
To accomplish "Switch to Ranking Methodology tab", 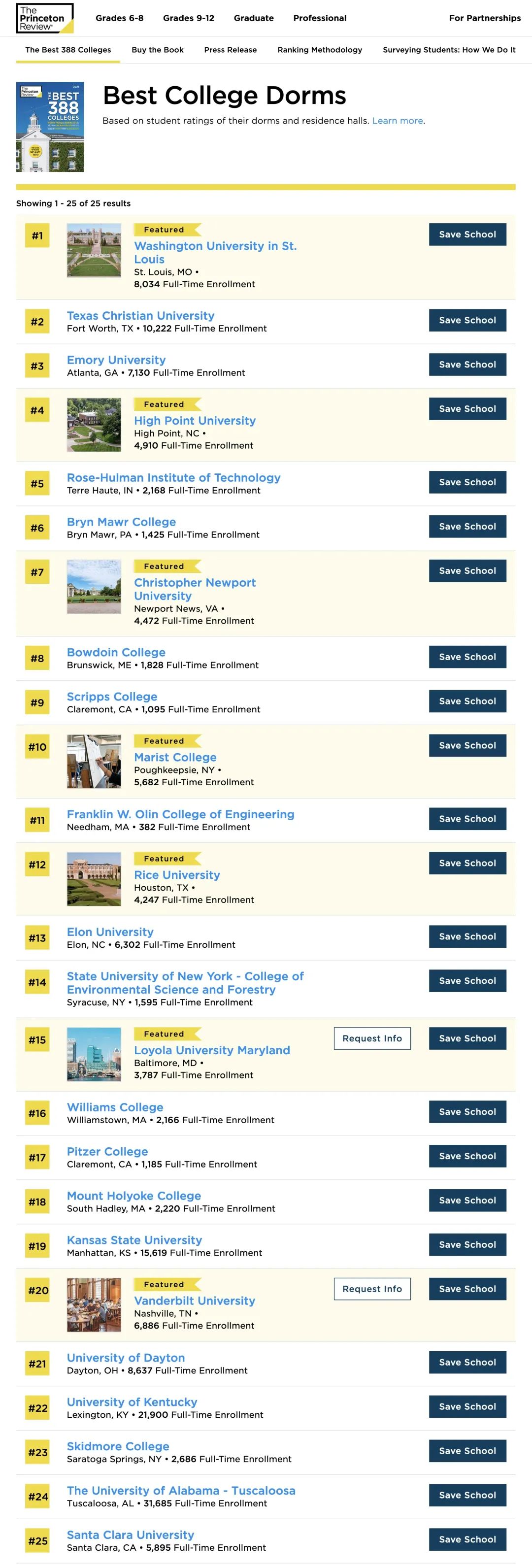I will point(320,50).
